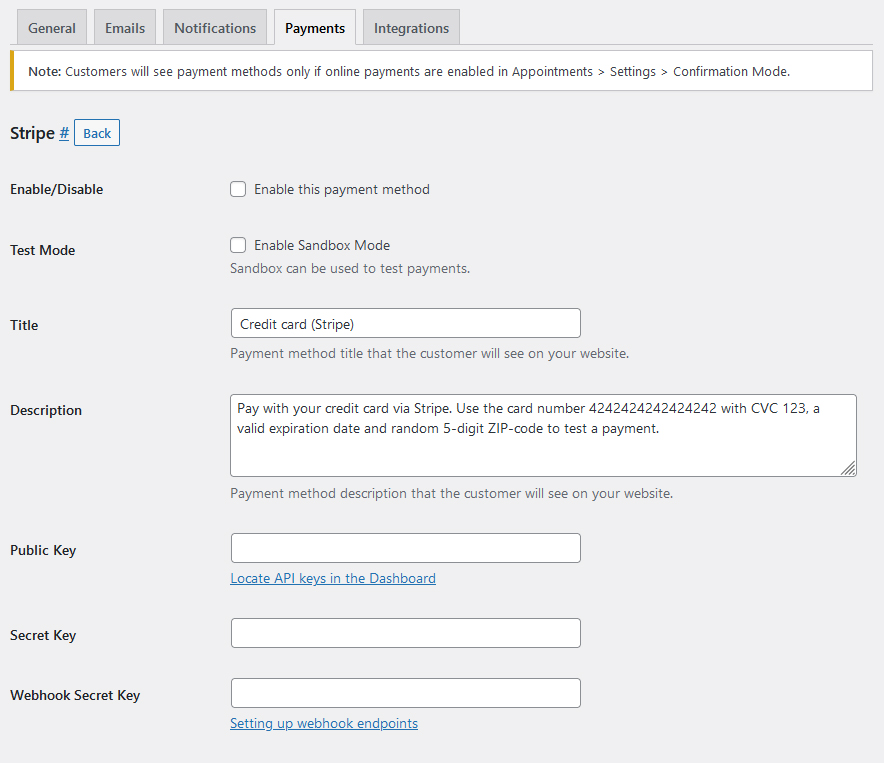The height and width of the screenshot is (763, 884).
Task: Select the Webhook Secret Key field
Action: point(405,693)
